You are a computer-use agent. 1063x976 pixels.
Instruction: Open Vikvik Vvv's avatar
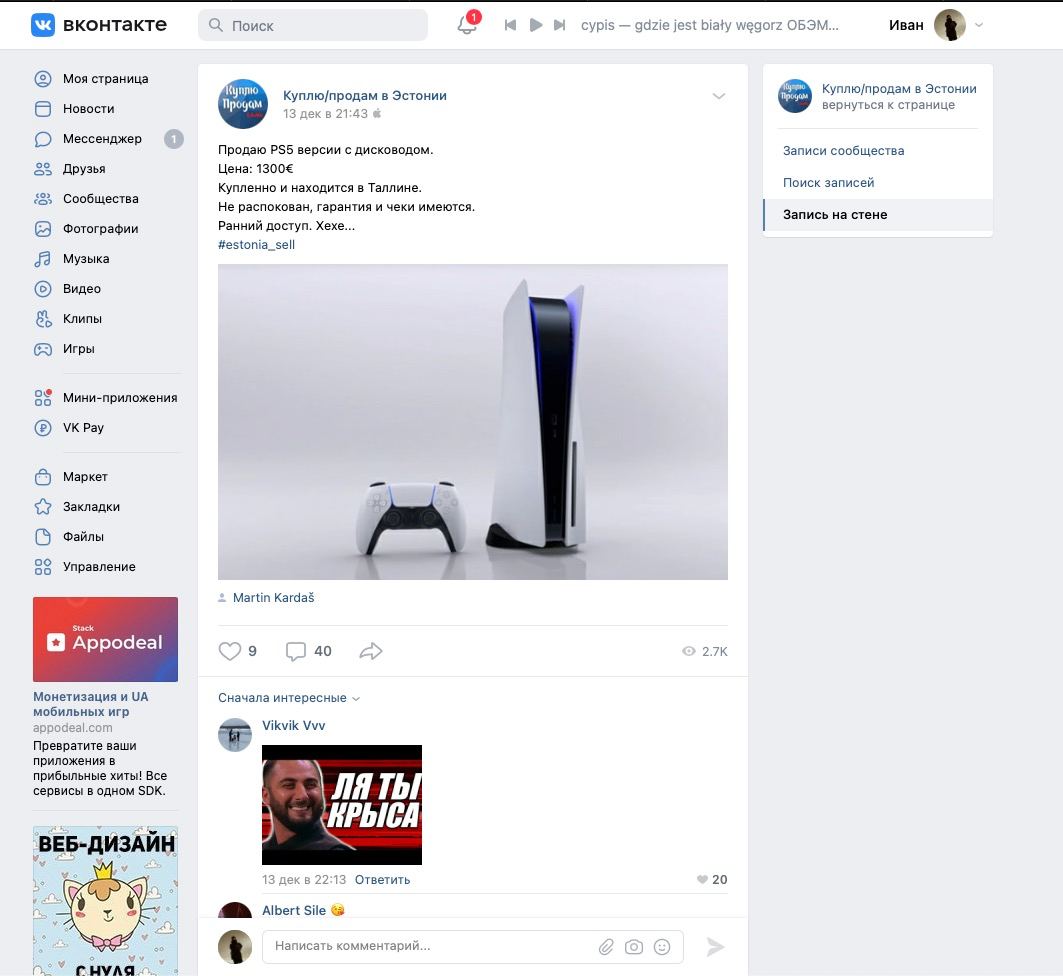[235, 735]
